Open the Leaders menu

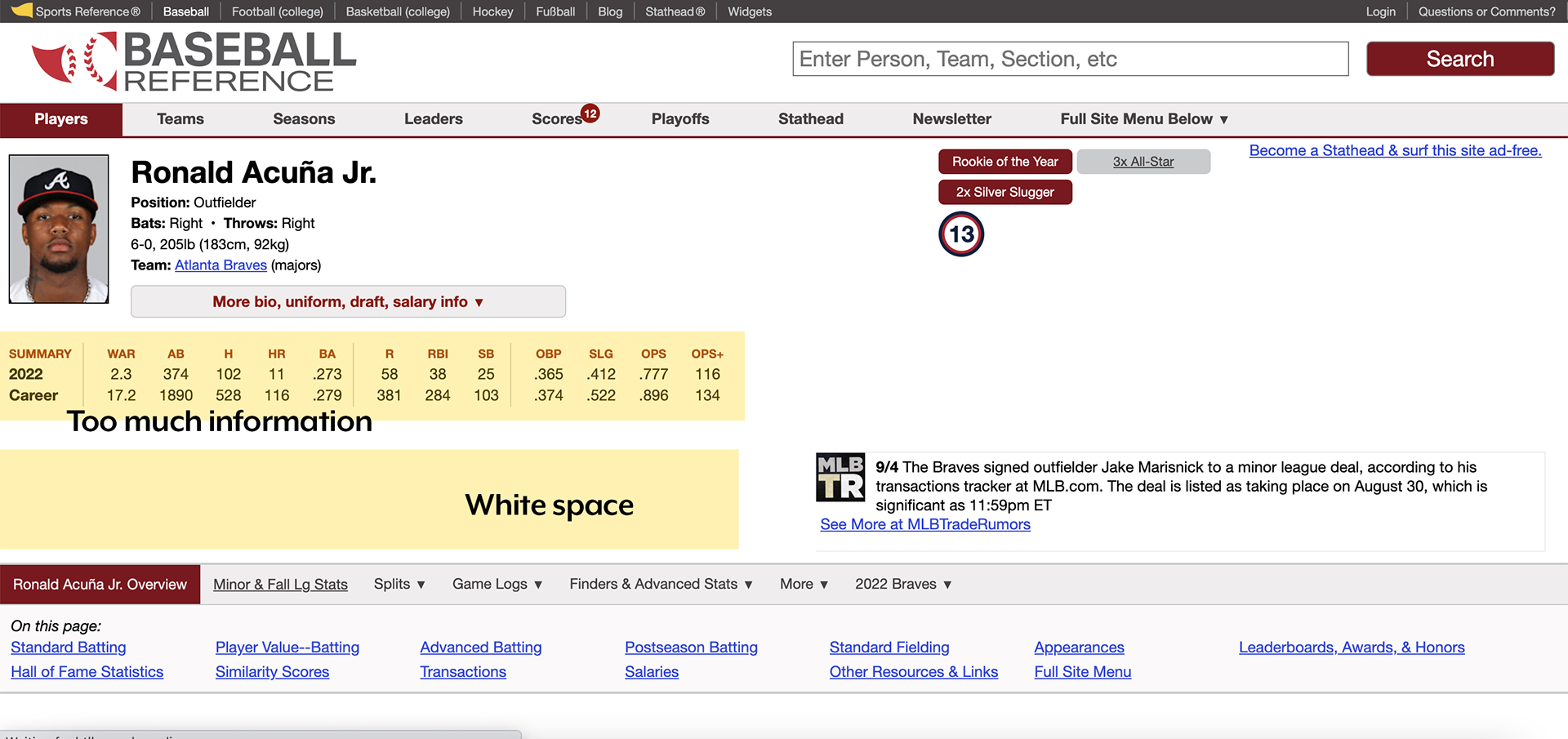434,119
